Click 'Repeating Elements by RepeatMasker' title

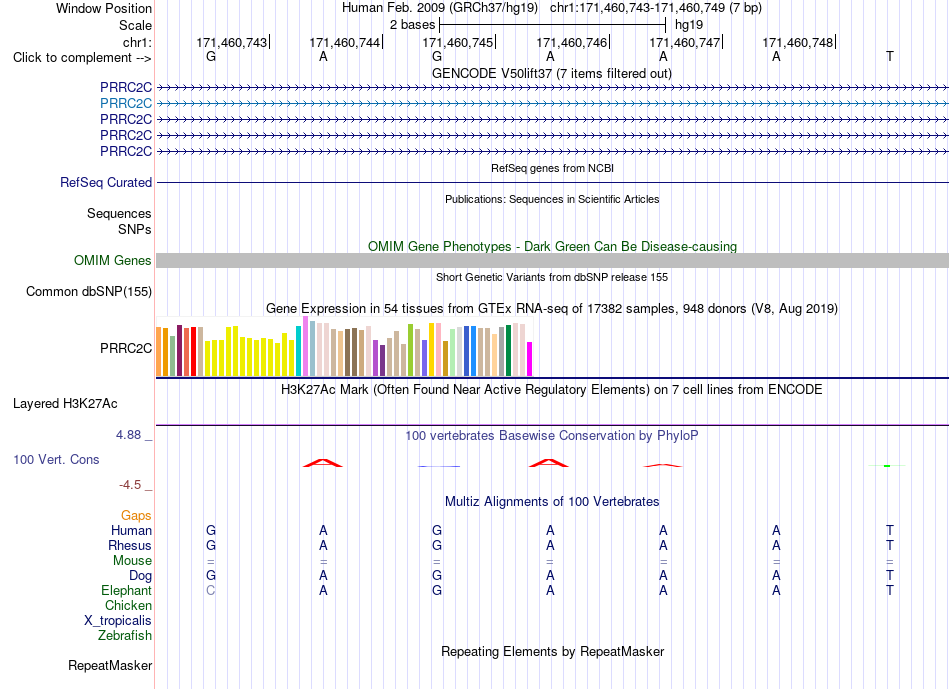pyautogui.click(x=553, y=651)
